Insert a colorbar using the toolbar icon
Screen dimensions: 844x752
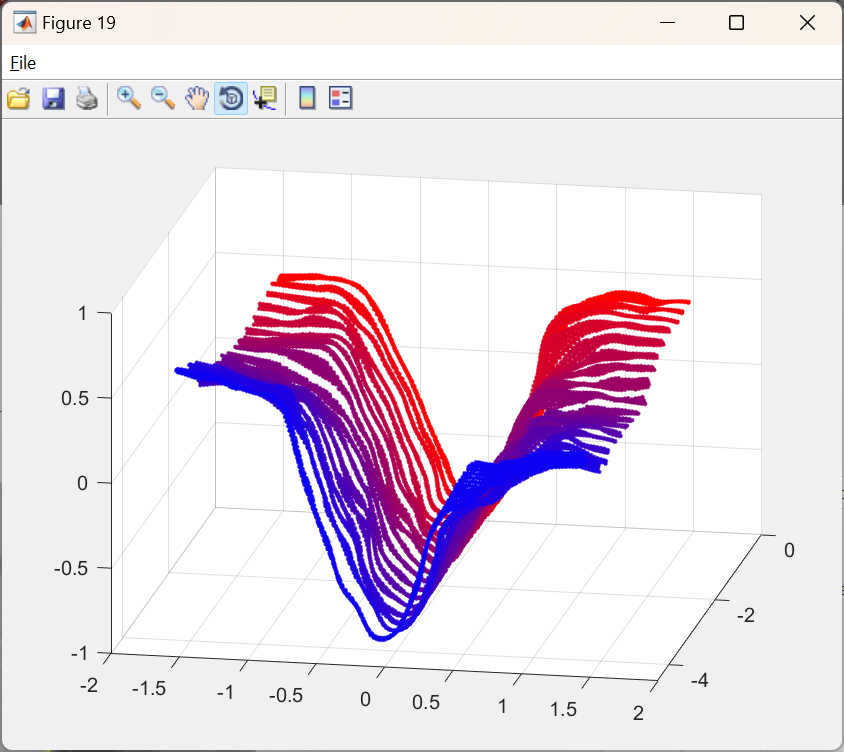[x=308, y=98]
